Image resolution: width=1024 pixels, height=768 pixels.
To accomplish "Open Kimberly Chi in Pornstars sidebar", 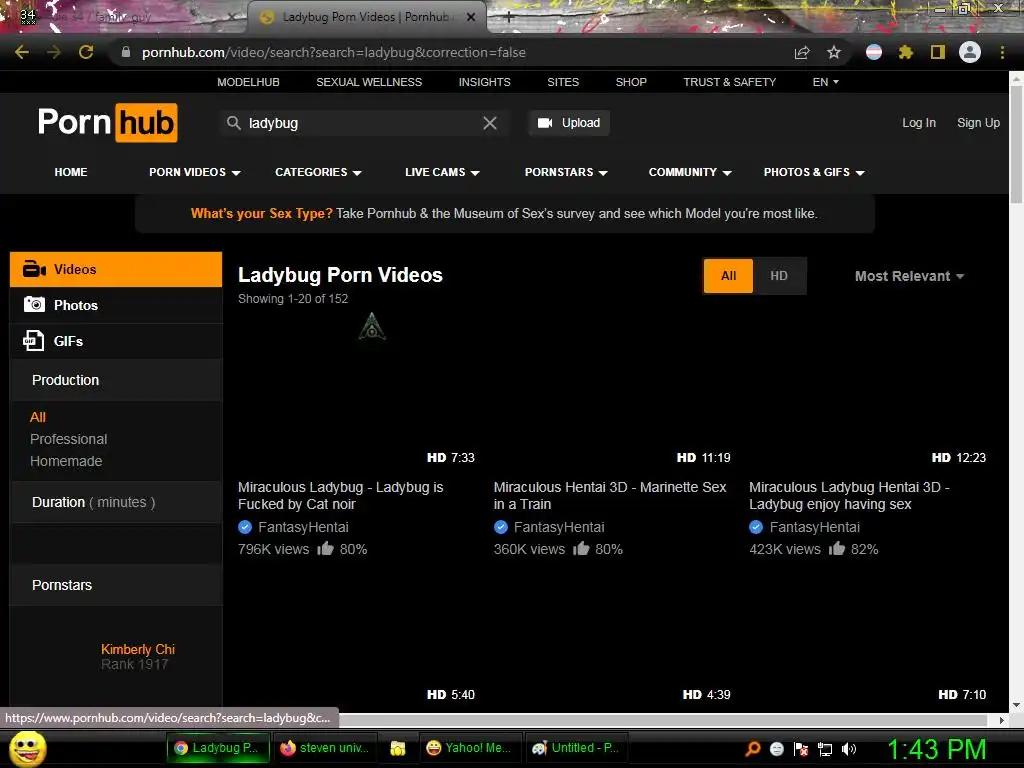I will (x=138, y=649).
